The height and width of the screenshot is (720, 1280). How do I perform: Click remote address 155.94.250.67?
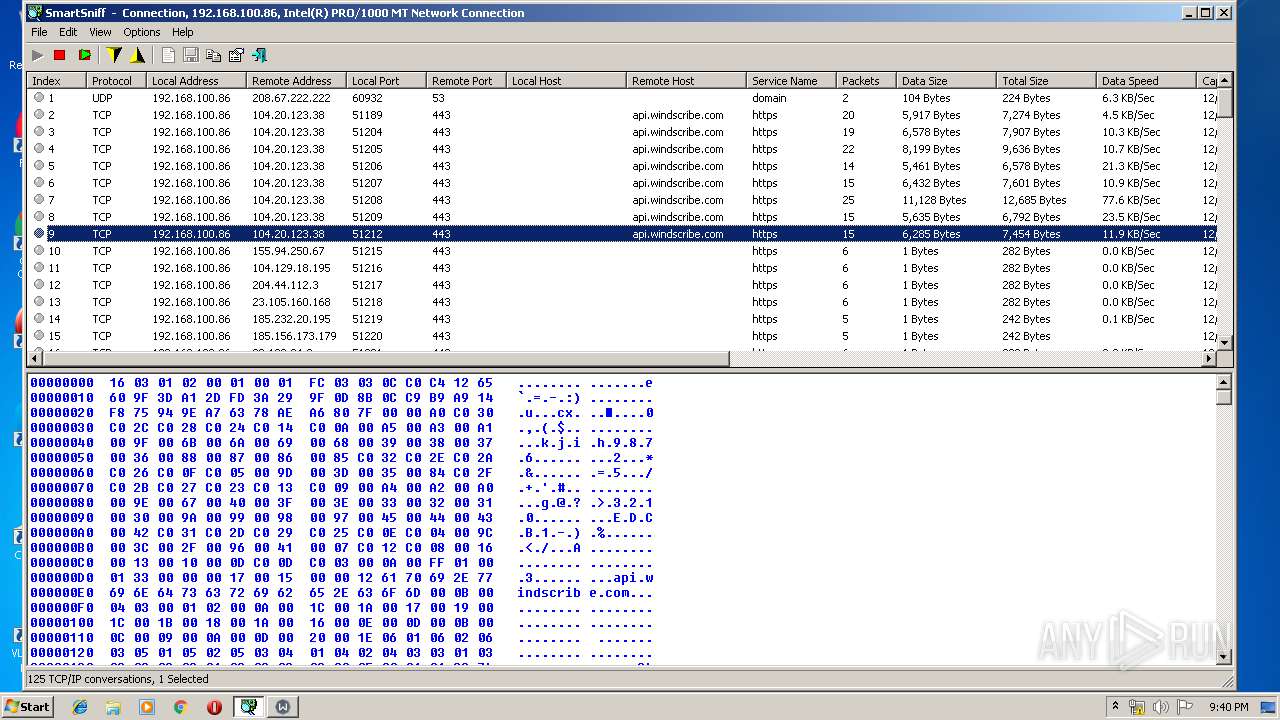pos(288,251)
